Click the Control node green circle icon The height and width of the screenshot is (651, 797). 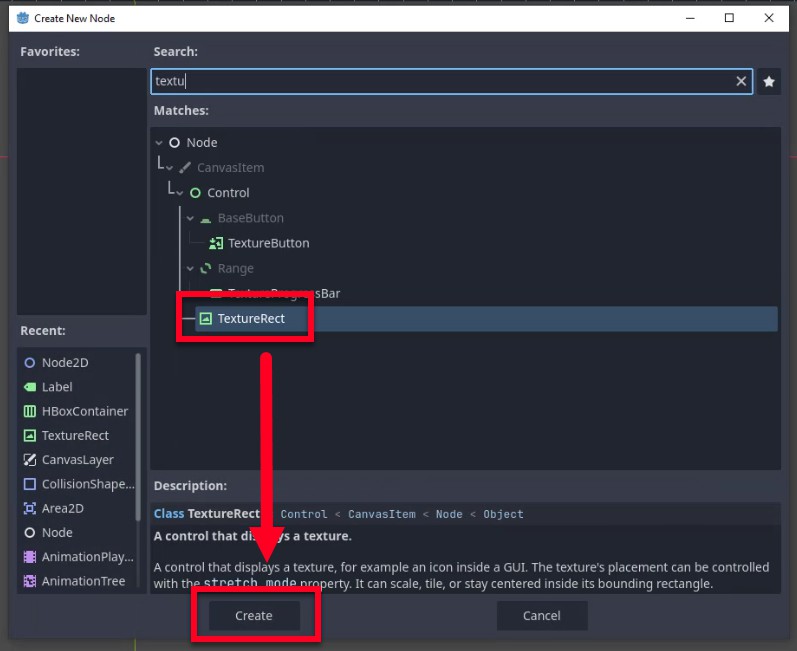pos(195,193)
